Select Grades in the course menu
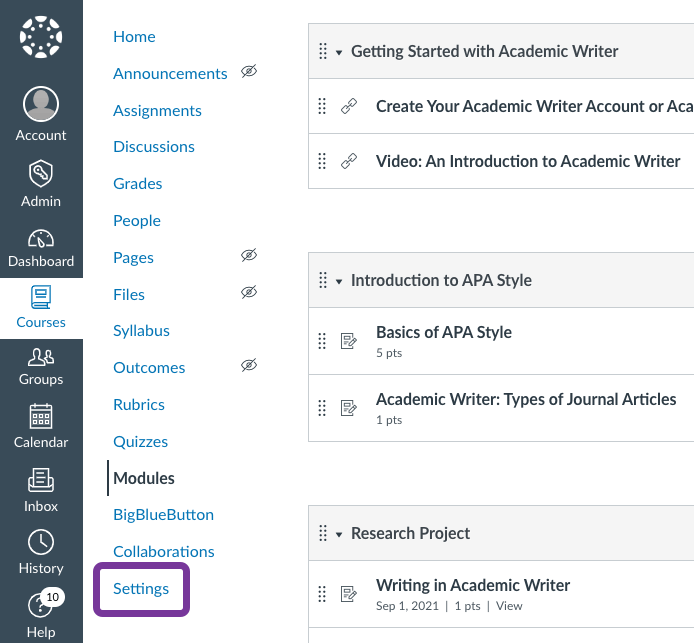Viewport: 694px width, 643px height. click(x=138, y=183)
